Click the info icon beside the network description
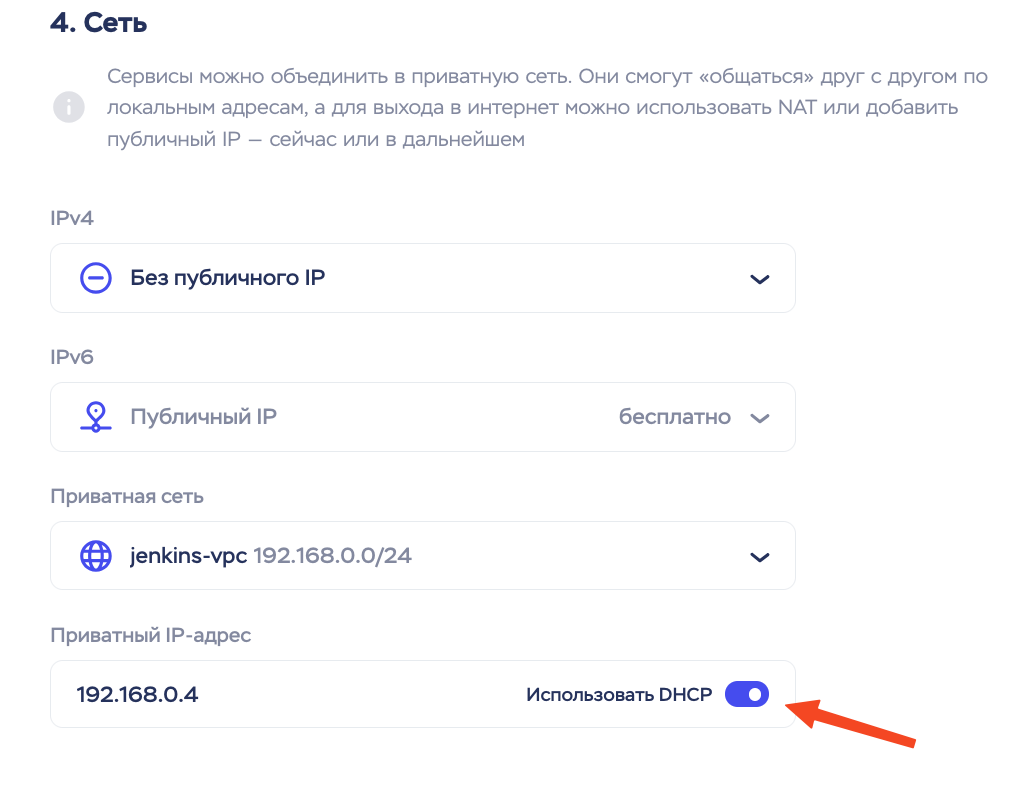The image size is (1032, 794). click(69, 107)
